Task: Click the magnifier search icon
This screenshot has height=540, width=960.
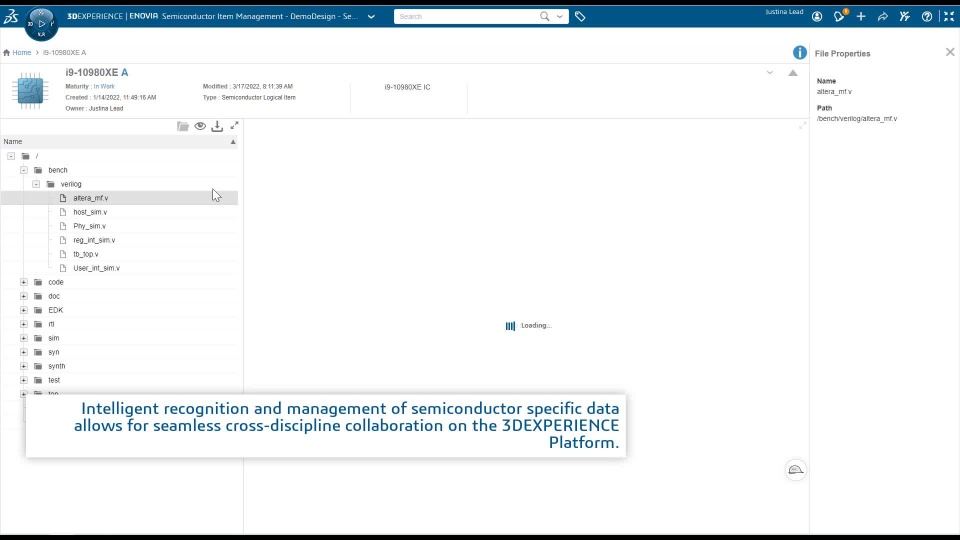Action: [x=544, y=17]
